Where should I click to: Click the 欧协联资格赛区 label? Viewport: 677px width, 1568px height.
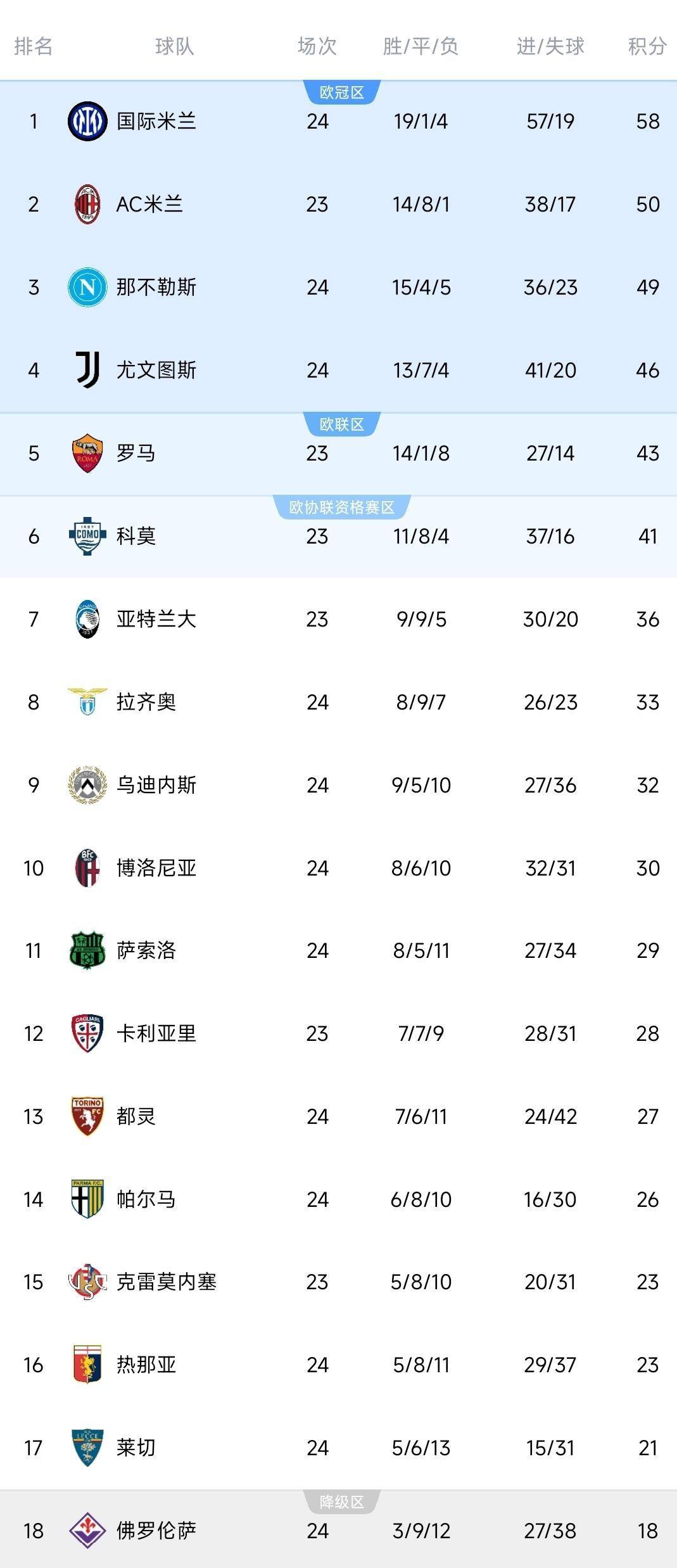pyautogui.click(x=342, y=505)
